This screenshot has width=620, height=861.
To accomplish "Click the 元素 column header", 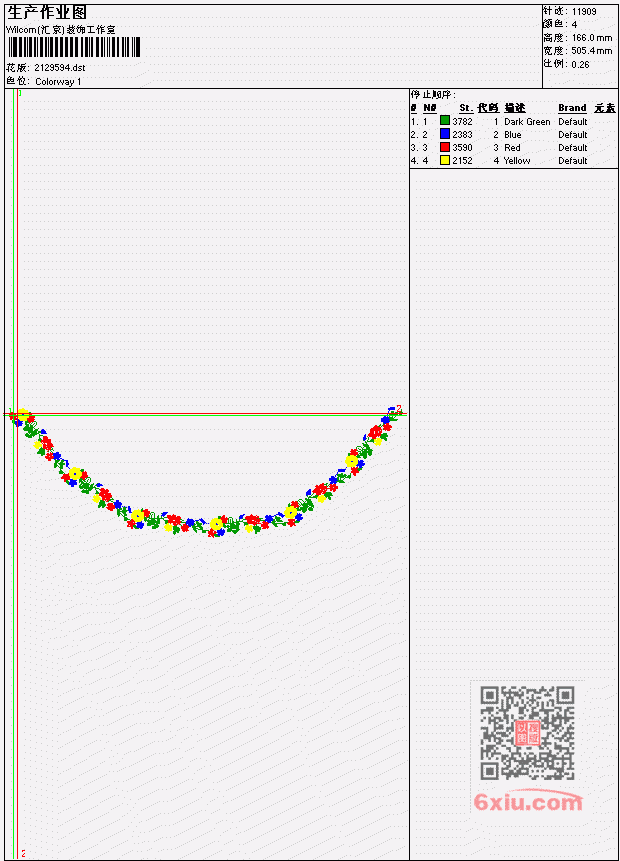I will click(605, 108).
